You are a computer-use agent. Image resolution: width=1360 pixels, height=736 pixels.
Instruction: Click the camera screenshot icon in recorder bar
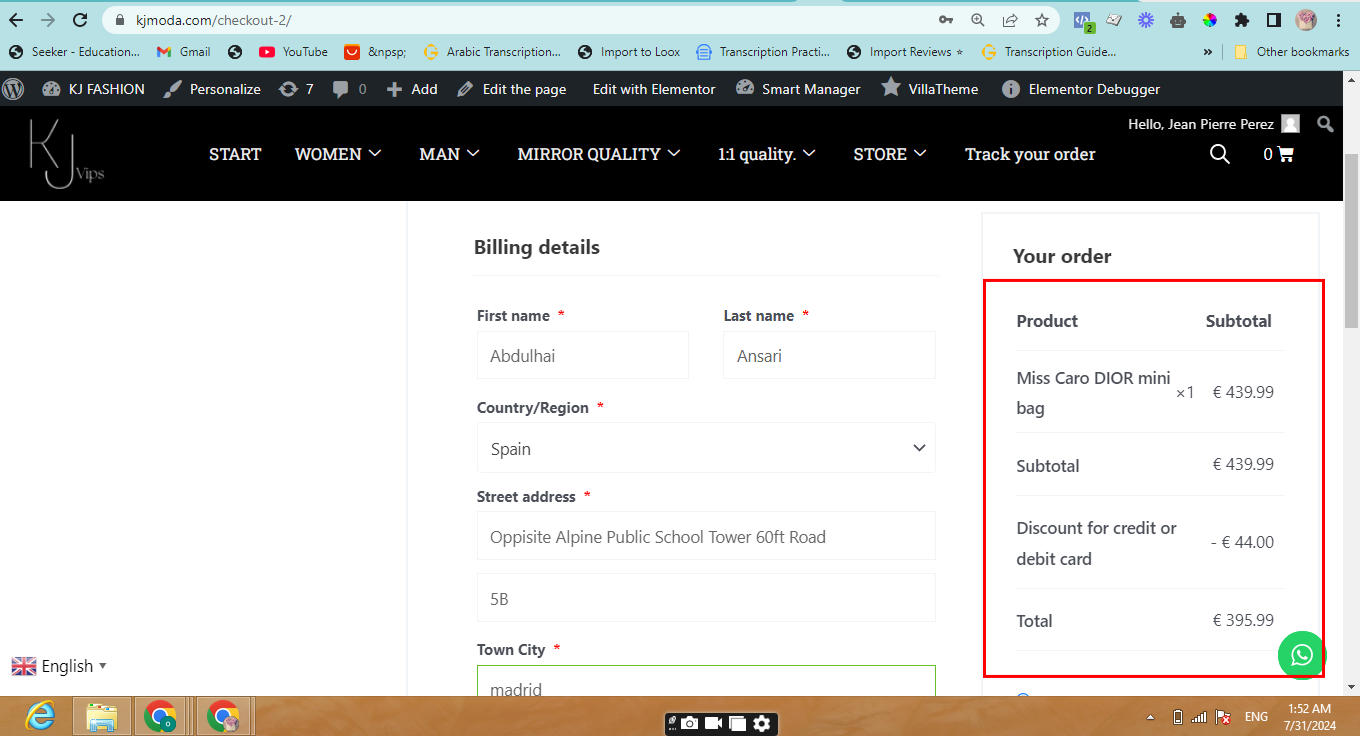pos(690,723)
